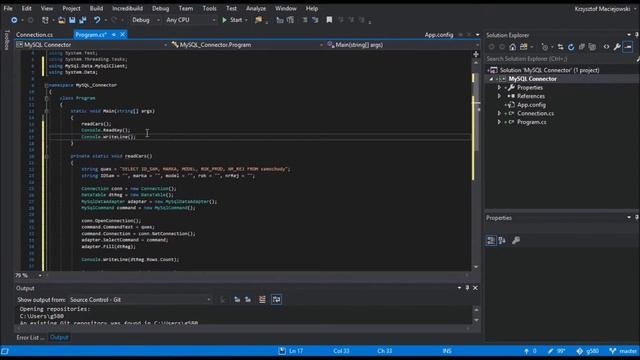Open the Incredibuild menu

(127, 8)
